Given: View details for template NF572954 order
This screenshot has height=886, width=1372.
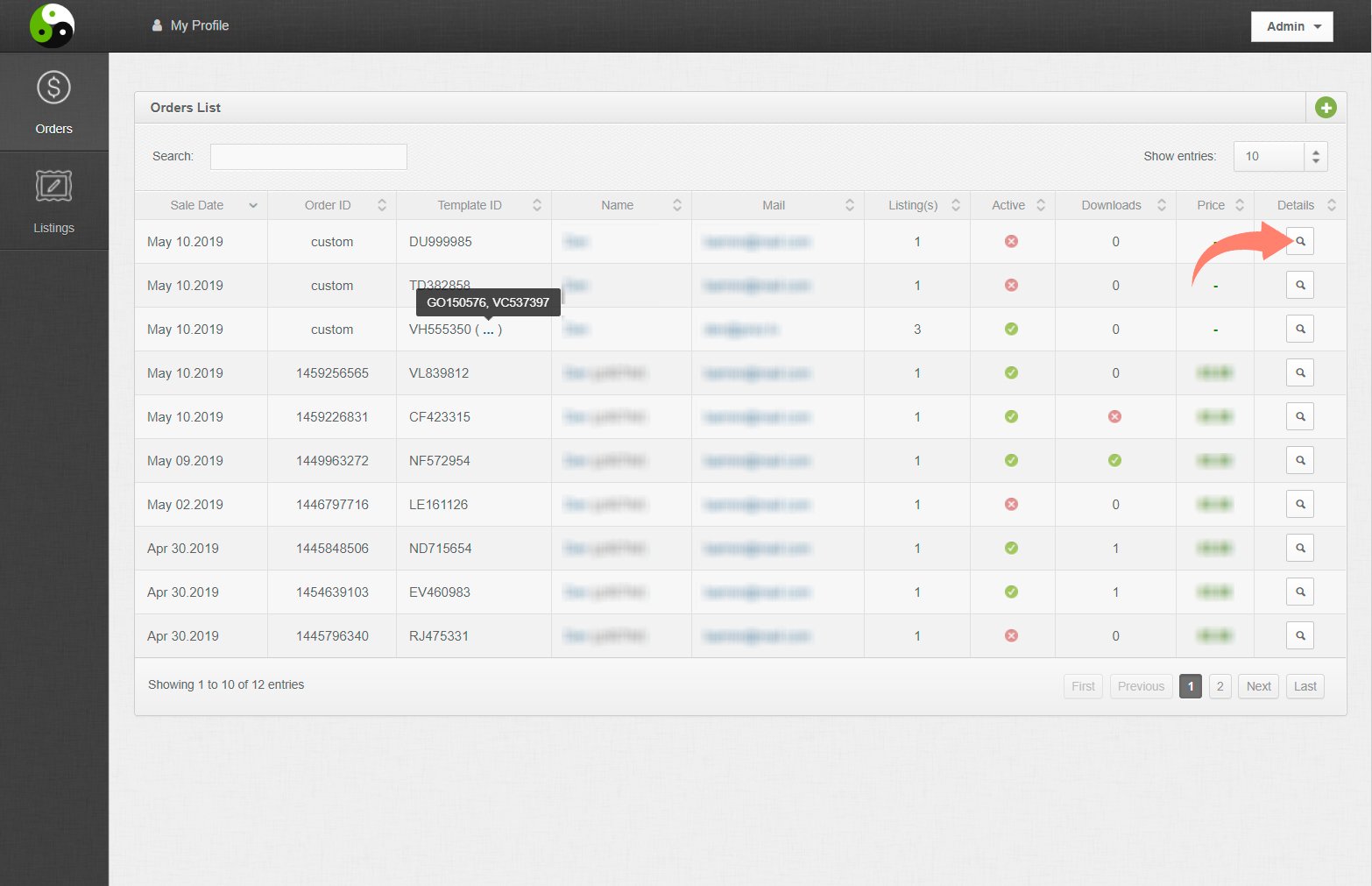Looking at the screenshot, I should click(1300, 460).
